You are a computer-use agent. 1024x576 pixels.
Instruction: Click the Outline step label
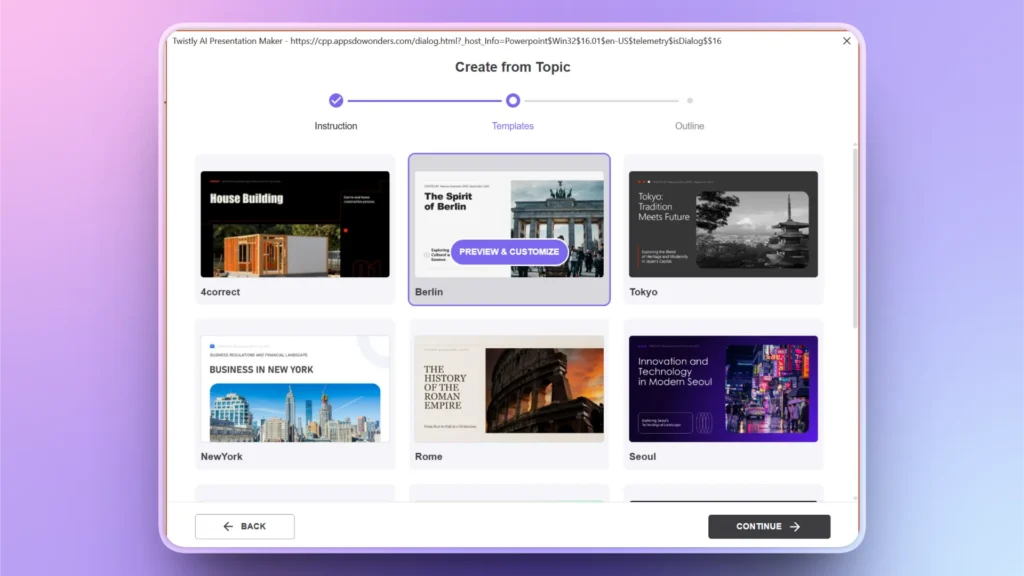click(690, 126)
